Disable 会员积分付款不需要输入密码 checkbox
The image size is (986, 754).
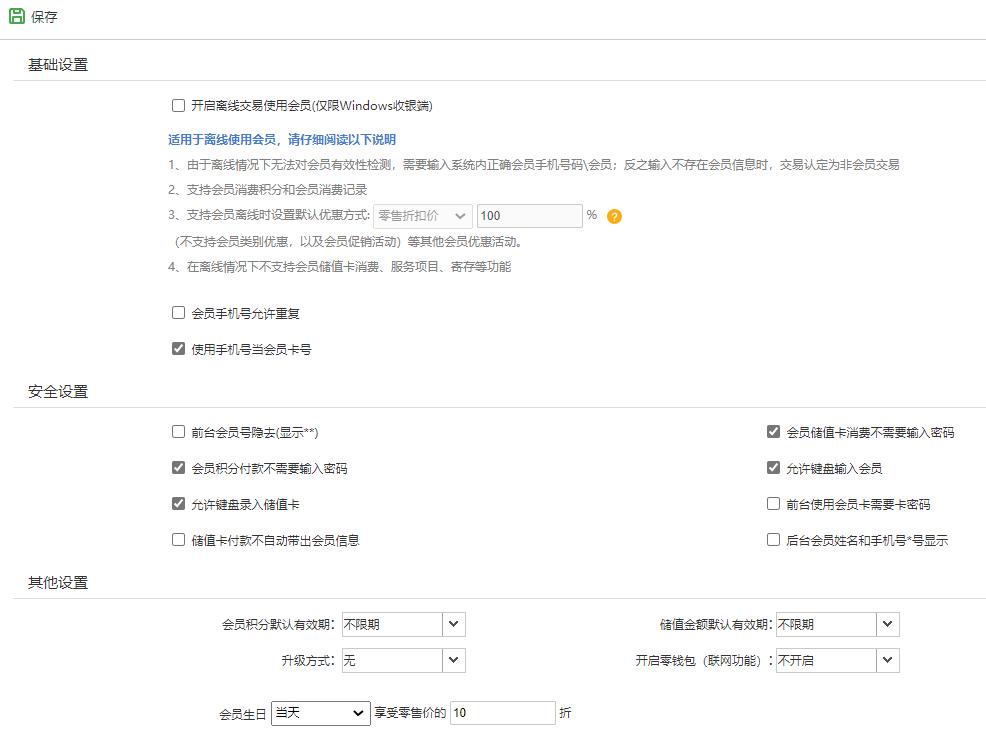pyautogui.click(x=178, y=467)
